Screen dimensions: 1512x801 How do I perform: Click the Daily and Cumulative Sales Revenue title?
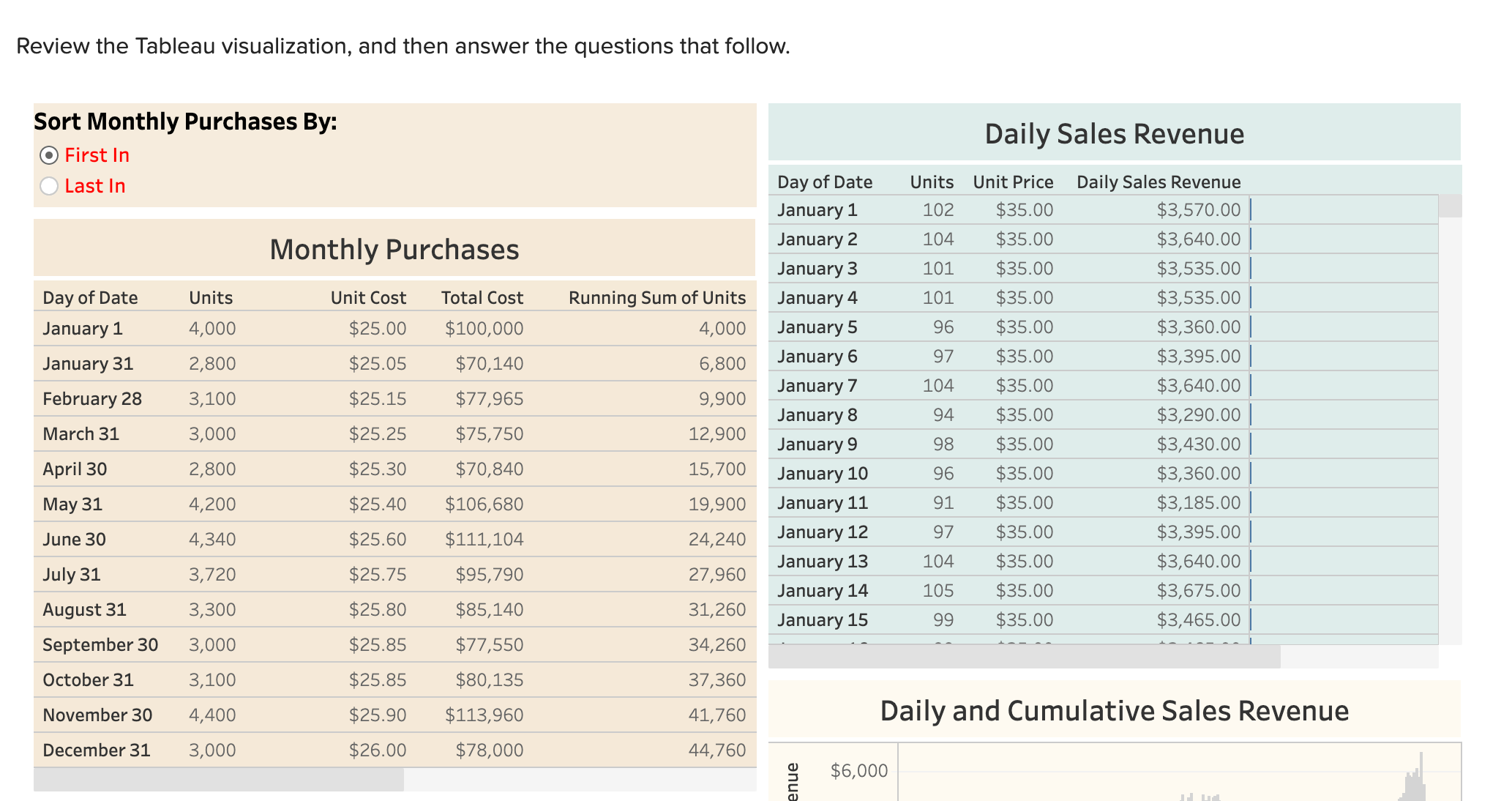point(1114,709)
